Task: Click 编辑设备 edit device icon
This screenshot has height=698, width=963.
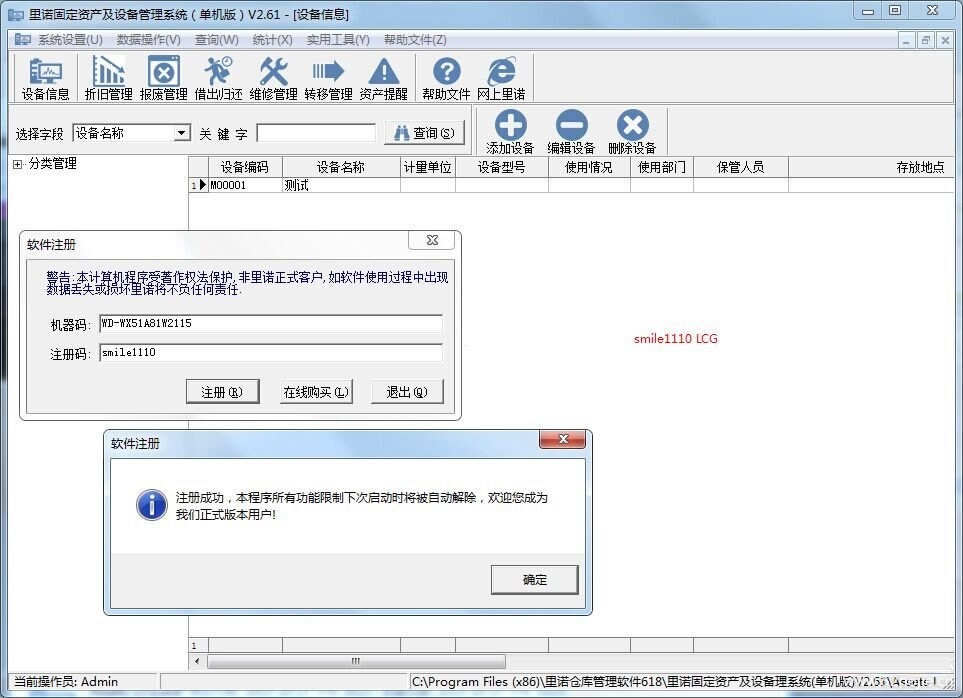Action: point(571,131)
